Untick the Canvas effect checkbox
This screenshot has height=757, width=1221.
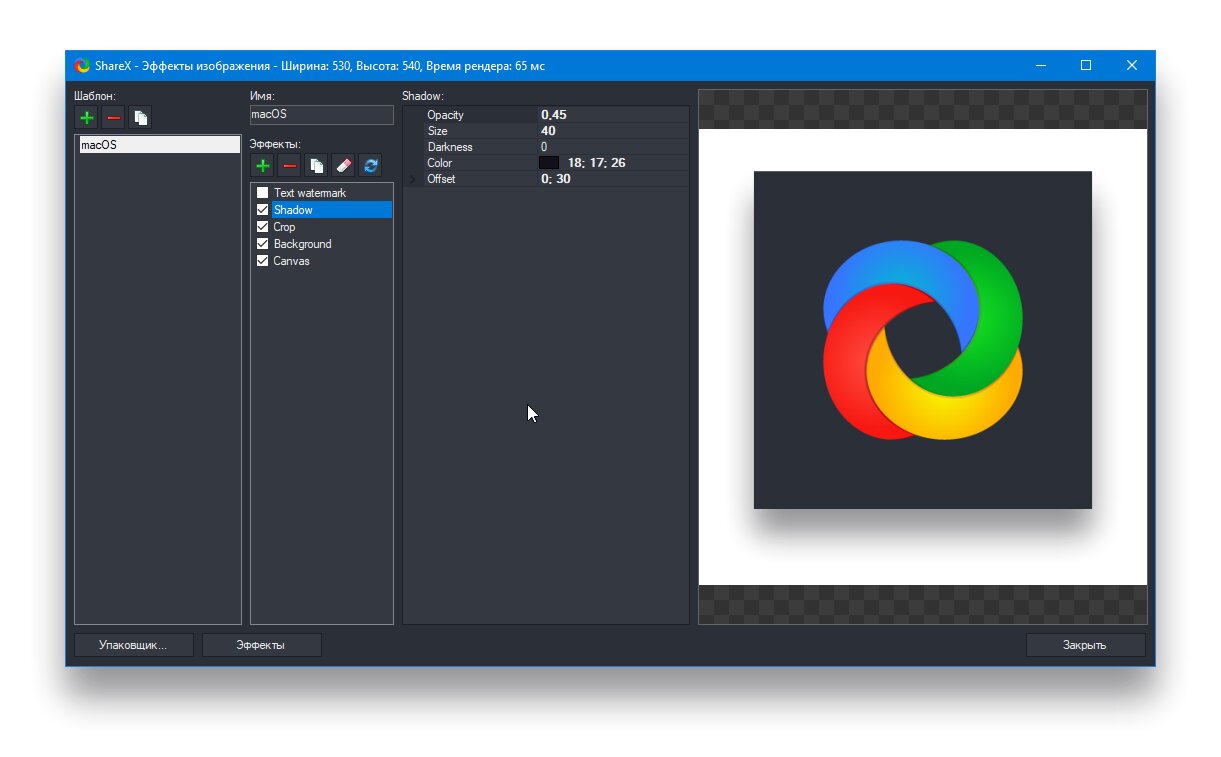(263, 261)
